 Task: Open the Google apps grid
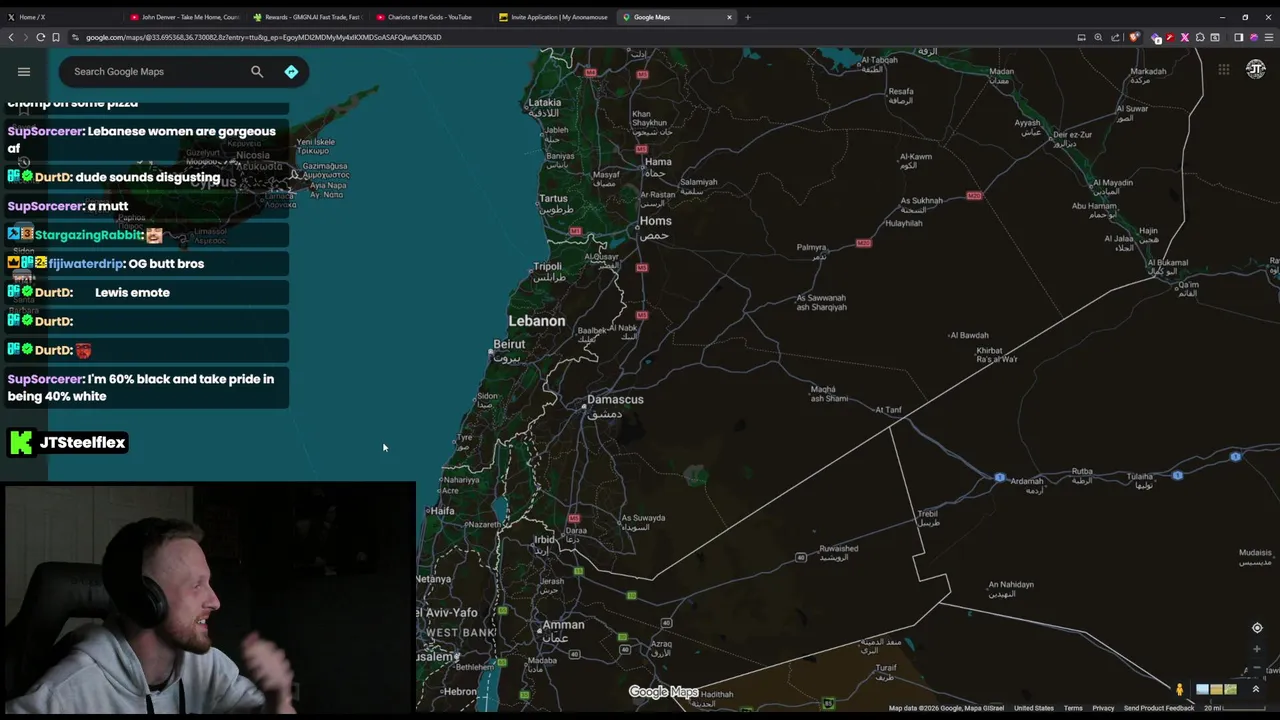point(1223,69)
